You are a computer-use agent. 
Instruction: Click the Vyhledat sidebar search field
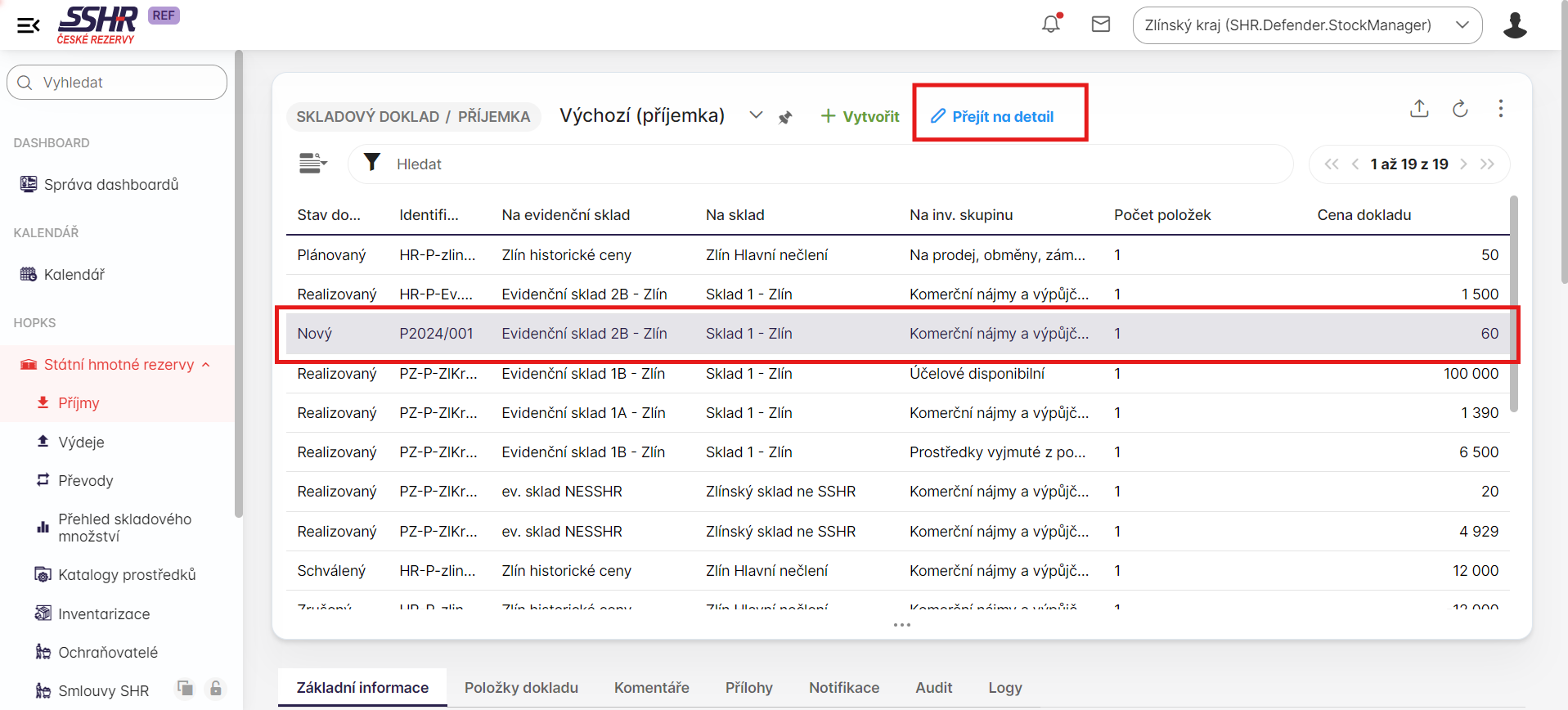tap(117, 83)
